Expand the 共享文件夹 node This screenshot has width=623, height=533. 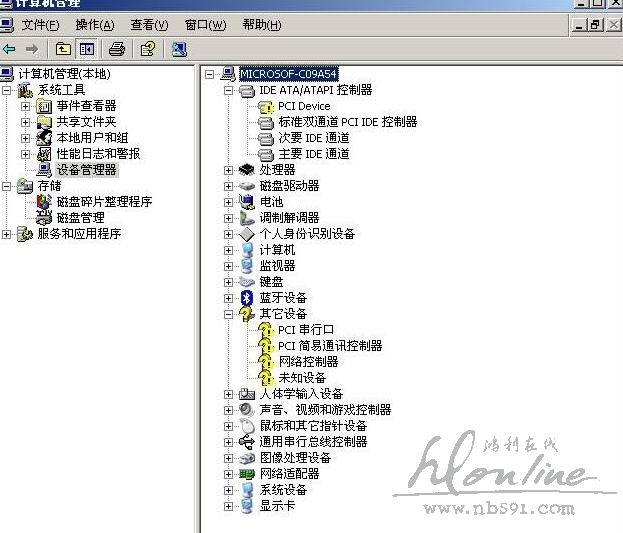pyautogui.click(x=25, y=122)
